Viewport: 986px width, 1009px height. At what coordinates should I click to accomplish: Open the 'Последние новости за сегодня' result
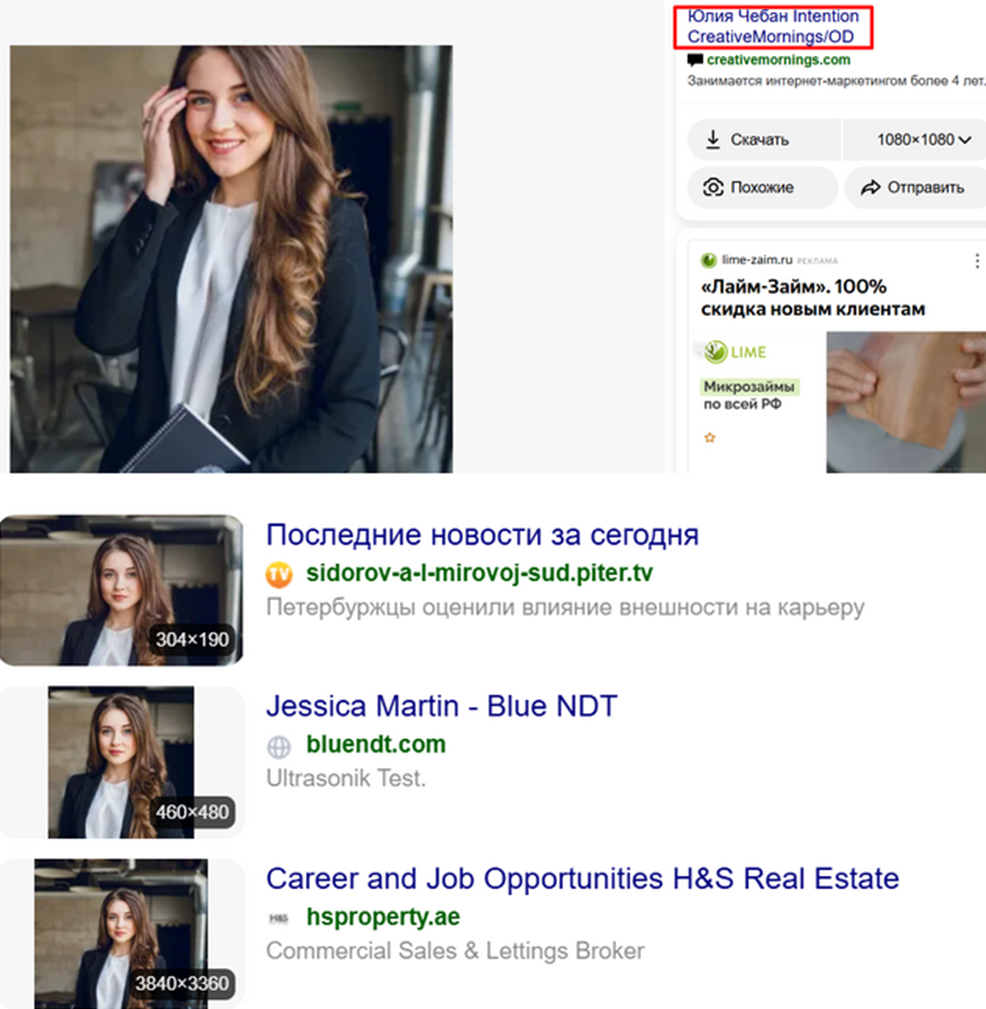click(482, 535)
